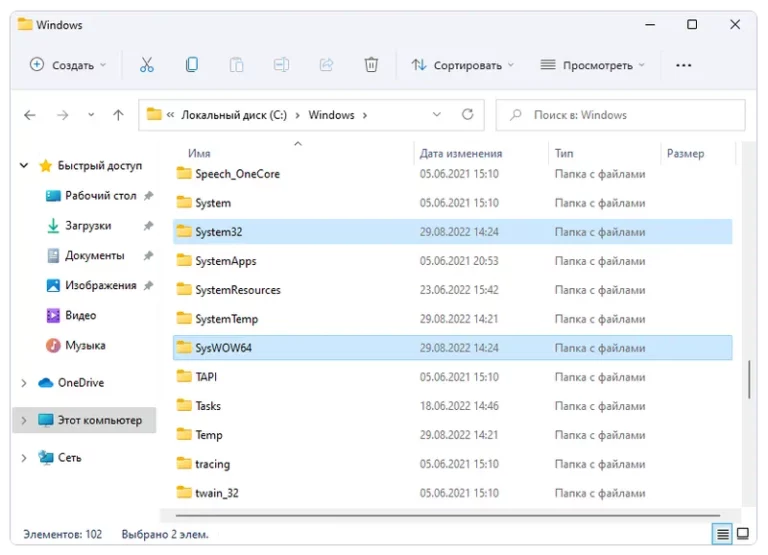Image resolution: width=768 pixels, height=555 pixels.
Task: Select the SystemResources folder name
Action: (238, 290)
